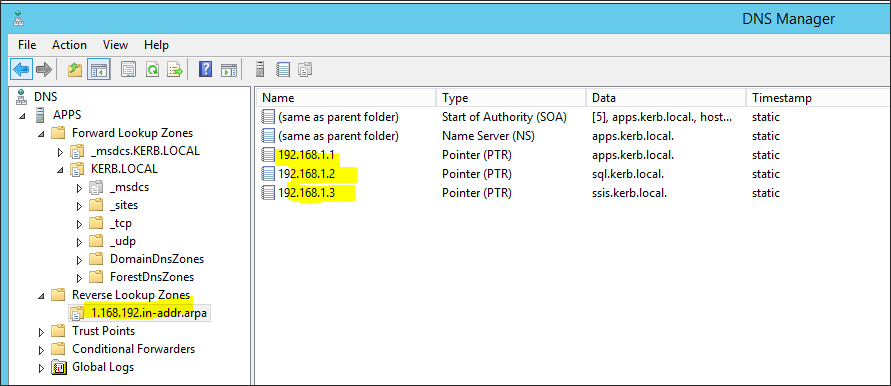Open the View menu
Viewport: 891px width, 386px height.
[115, 45]
